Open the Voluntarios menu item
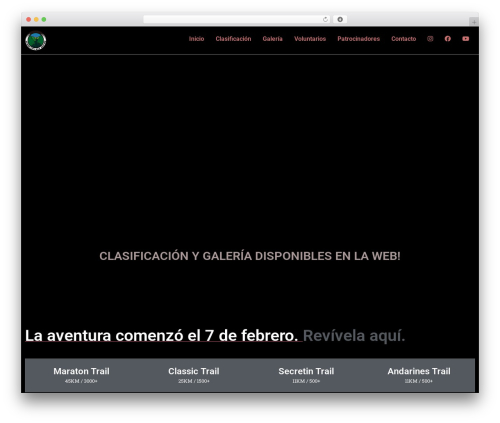This screenshot has height=423, width=500. point(310,39)
